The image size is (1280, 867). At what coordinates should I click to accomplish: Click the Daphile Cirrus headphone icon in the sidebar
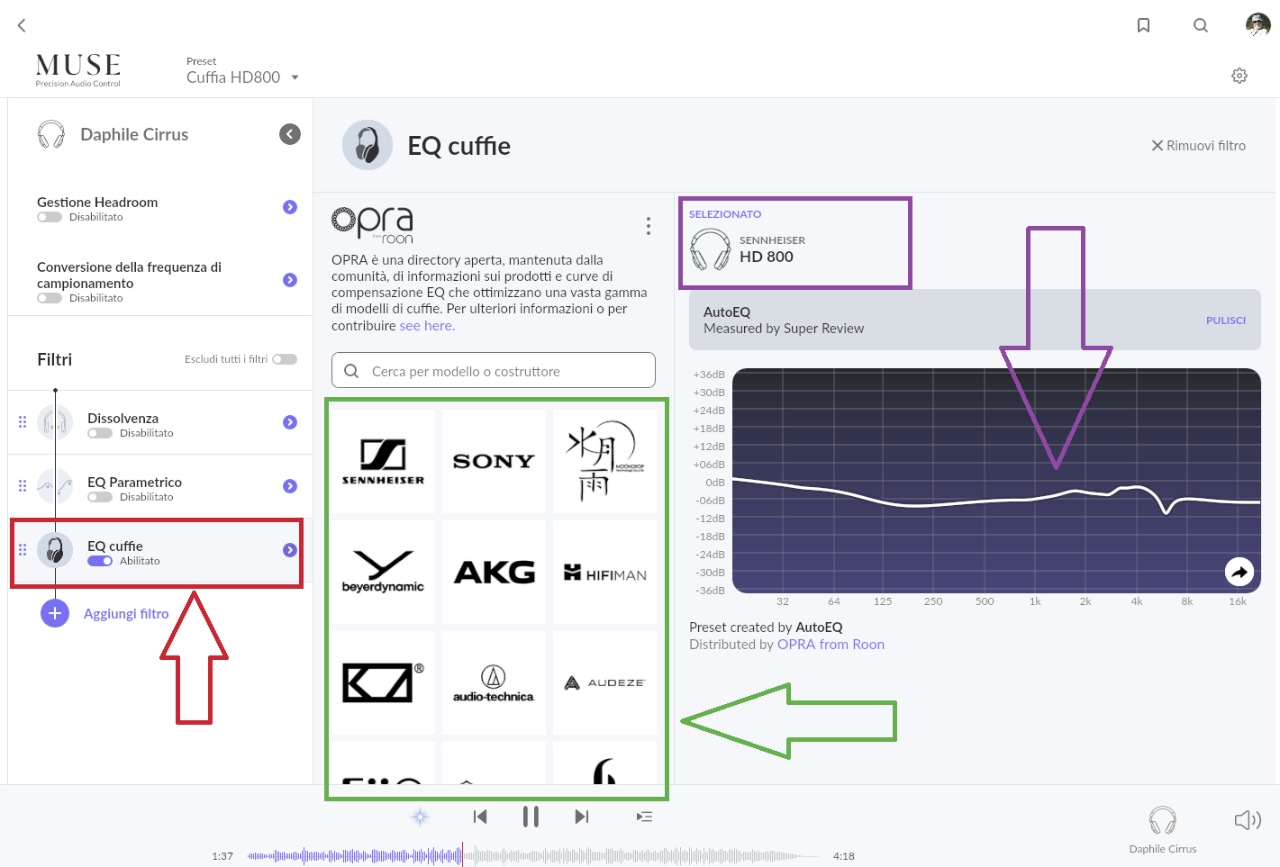[51, 134]
